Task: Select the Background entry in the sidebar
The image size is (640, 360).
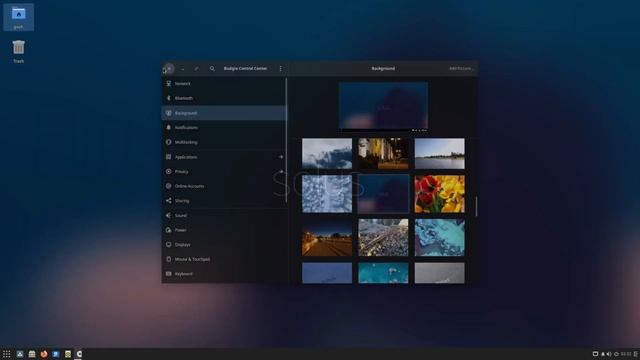Action: 224,113
